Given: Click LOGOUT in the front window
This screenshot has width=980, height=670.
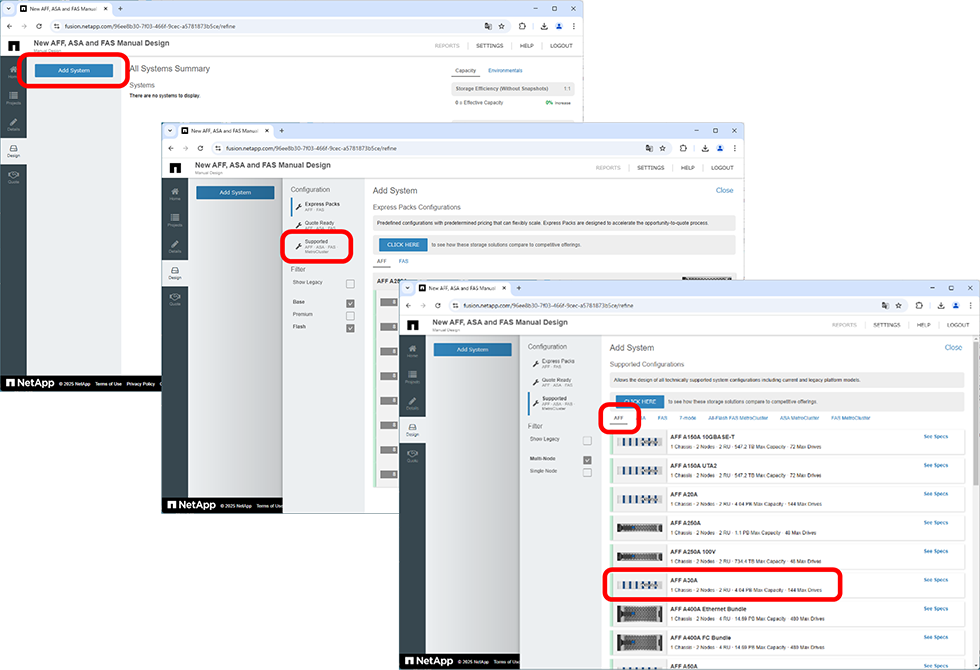Looking at the screenshot, I should click(x=958, y=325).
